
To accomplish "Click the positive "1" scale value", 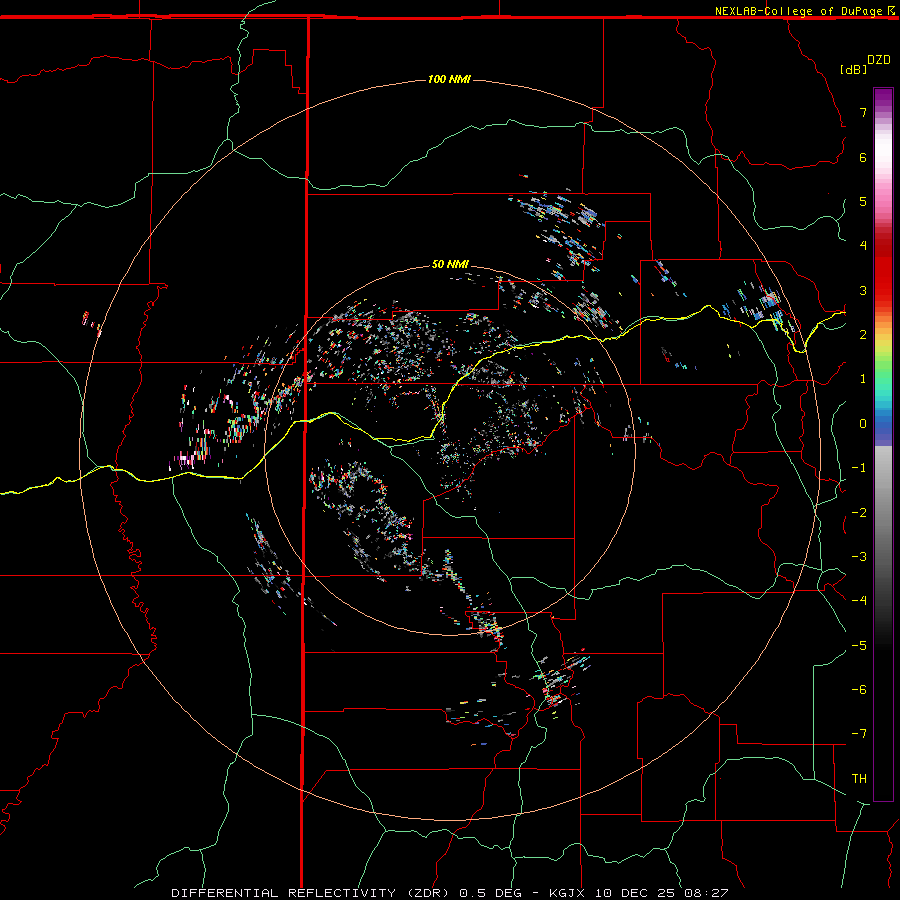I will [863, 379].
